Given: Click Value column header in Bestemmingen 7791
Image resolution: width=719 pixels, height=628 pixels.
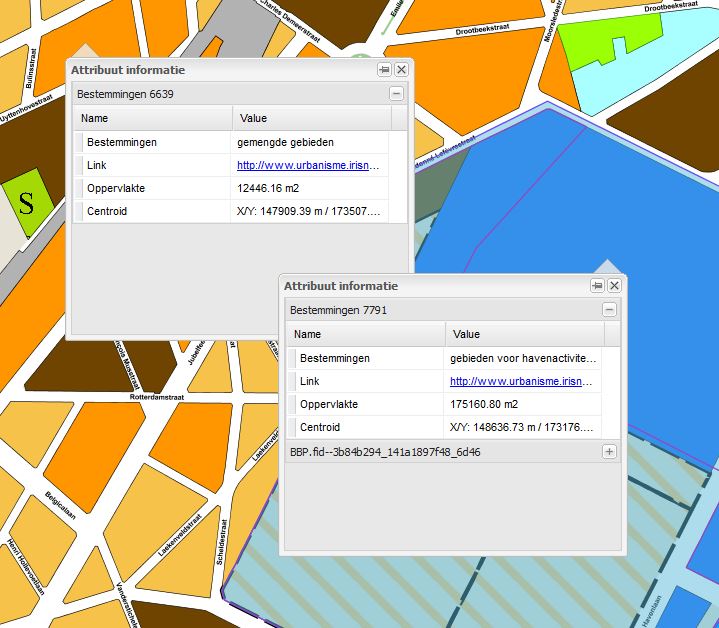Looking at the screenshot, I should pos(523,334).
